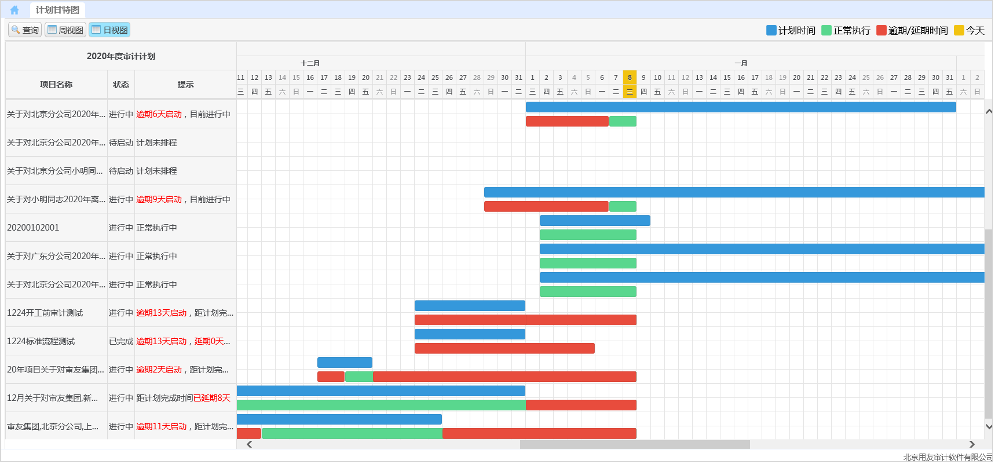Click the 查询 search button
Screen dimensions: 993x462
[25, 30]
